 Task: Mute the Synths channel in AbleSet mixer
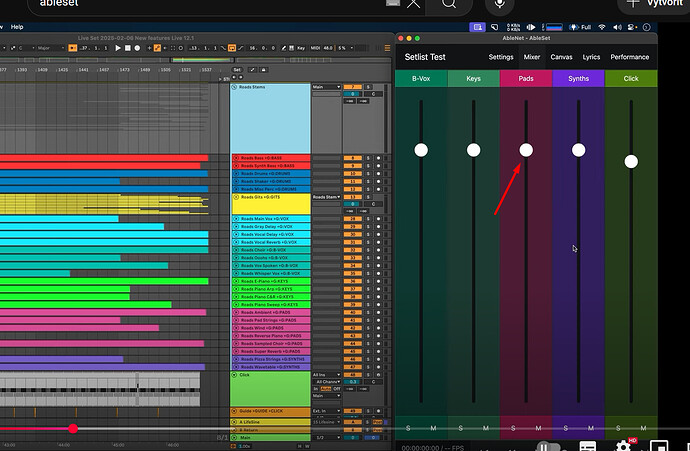click(591, 428)
